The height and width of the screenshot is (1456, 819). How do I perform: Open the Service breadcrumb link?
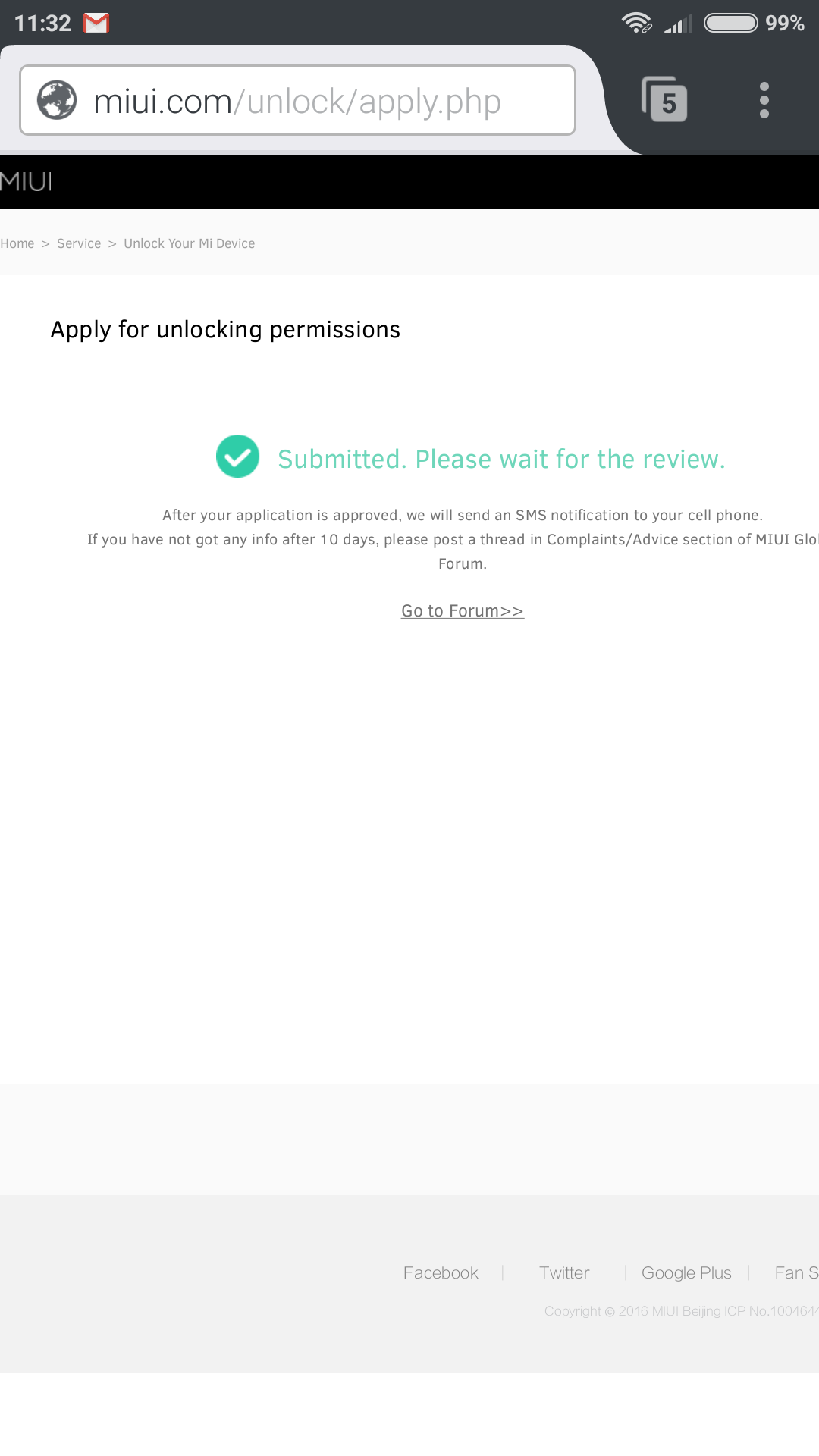coord(79,243)
